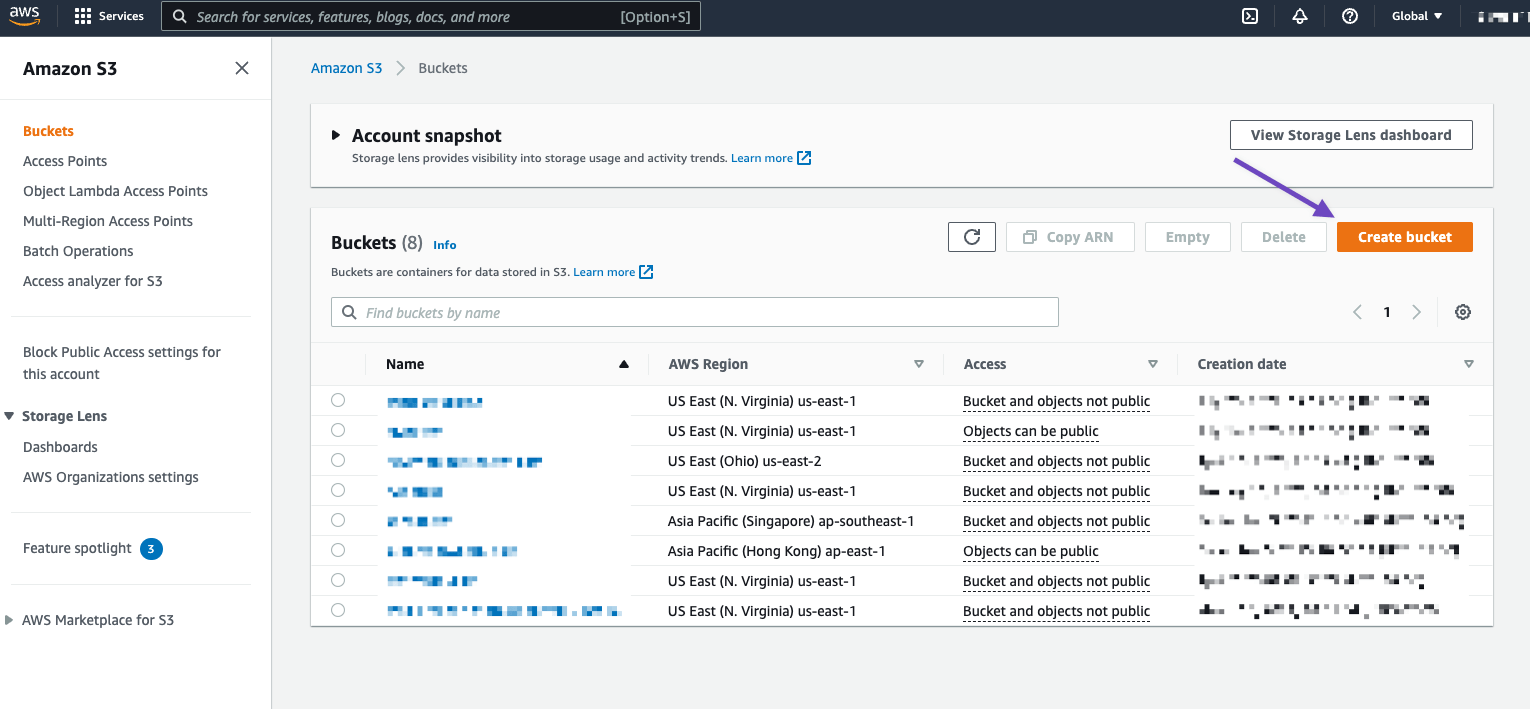Click the Find buckets by name field

694,311
